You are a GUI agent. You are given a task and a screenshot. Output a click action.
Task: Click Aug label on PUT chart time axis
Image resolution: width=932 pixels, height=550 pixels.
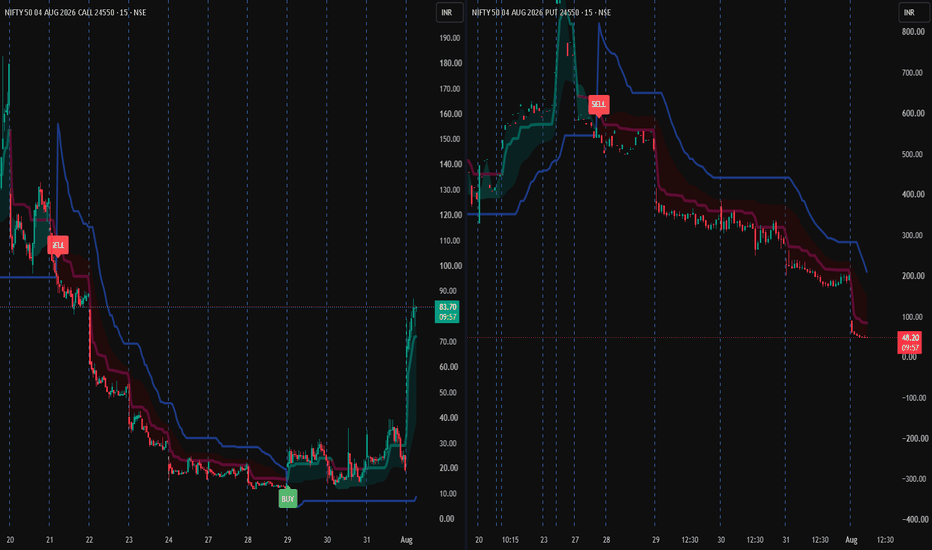click(851, 540)
